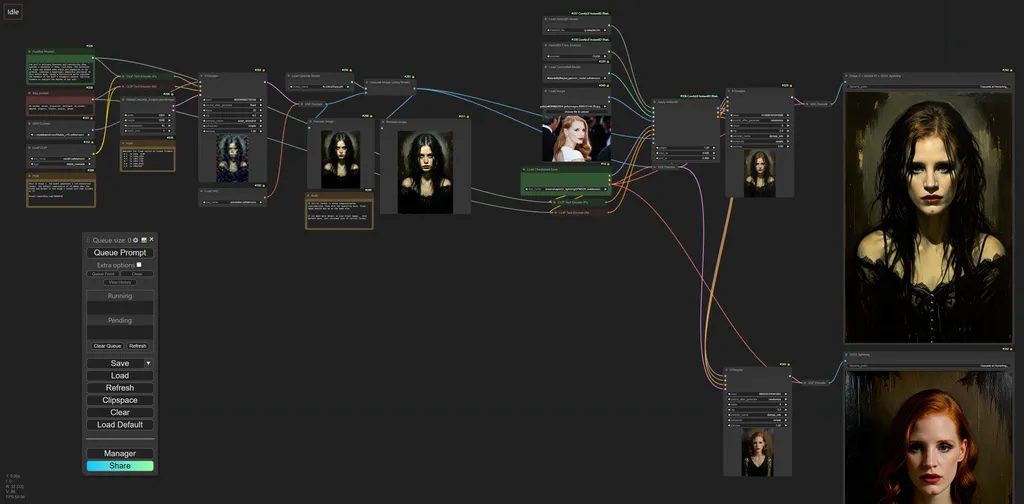
Task: Collapse the Load InstantID Model node via its dot
Action: (546, 19)
